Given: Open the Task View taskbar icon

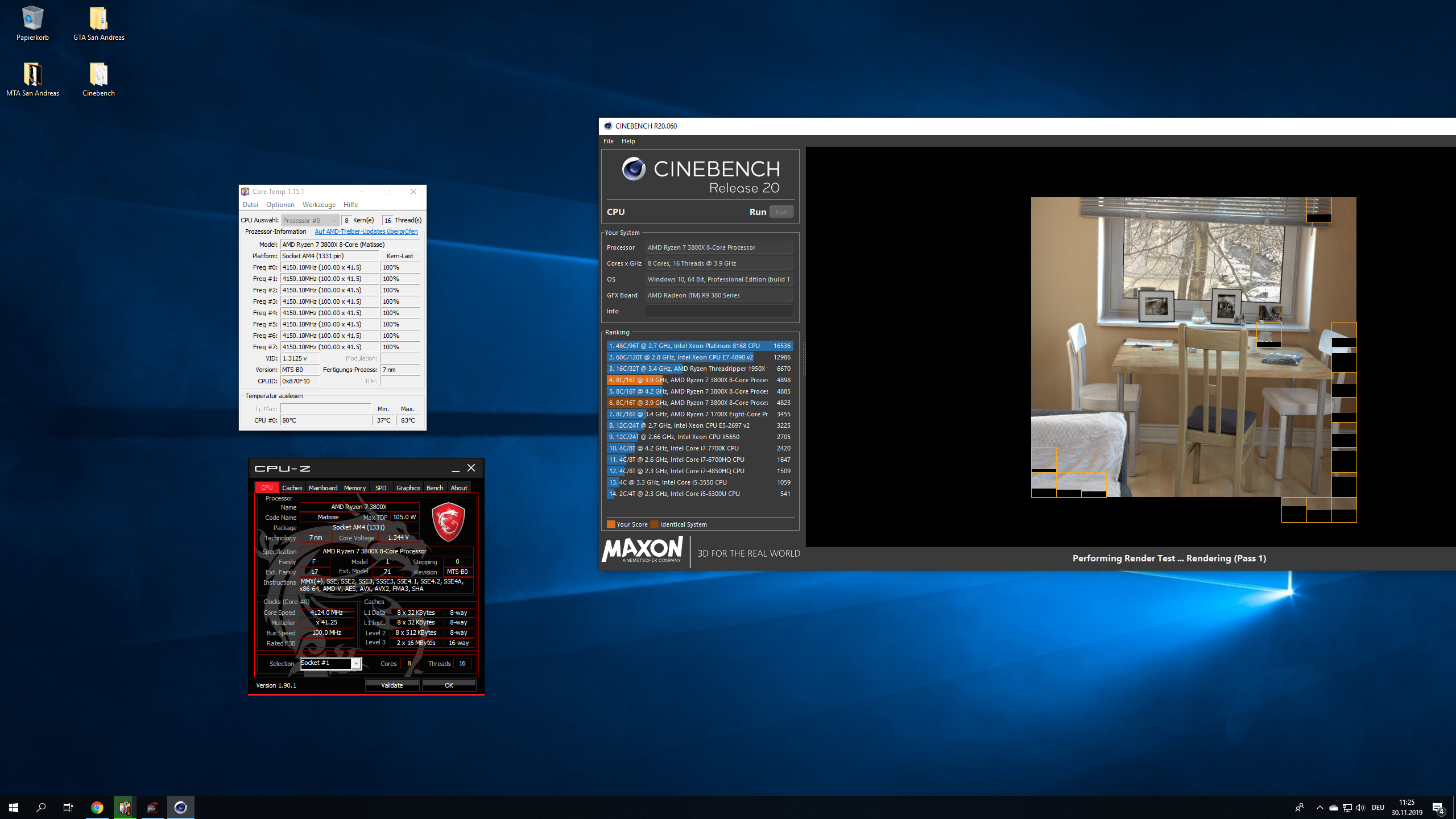Looking at the screenshot, I should [x=68, y=807].
